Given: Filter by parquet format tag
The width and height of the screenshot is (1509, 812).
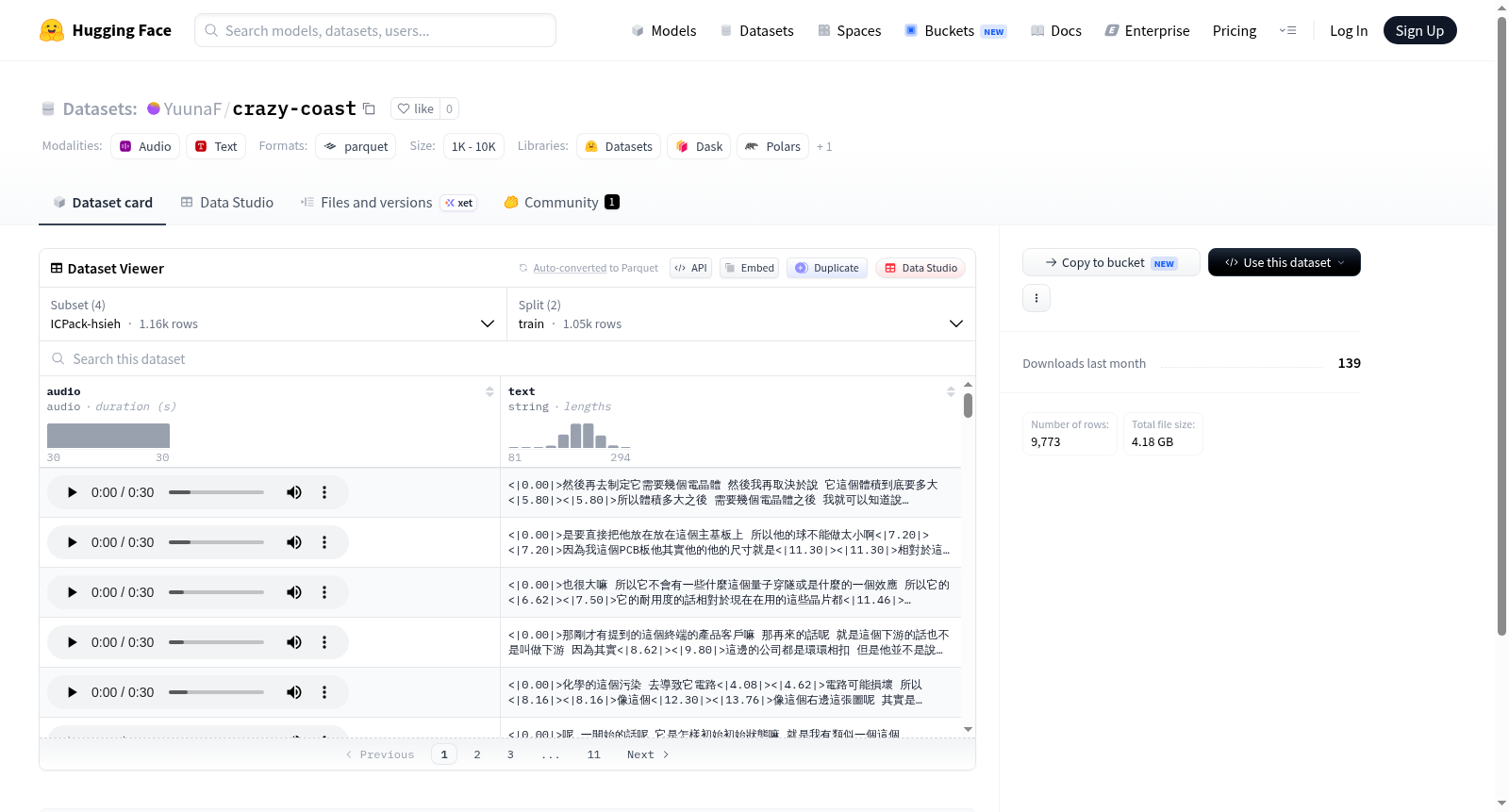Looking at the screenshot, I should tap(356, 146).
